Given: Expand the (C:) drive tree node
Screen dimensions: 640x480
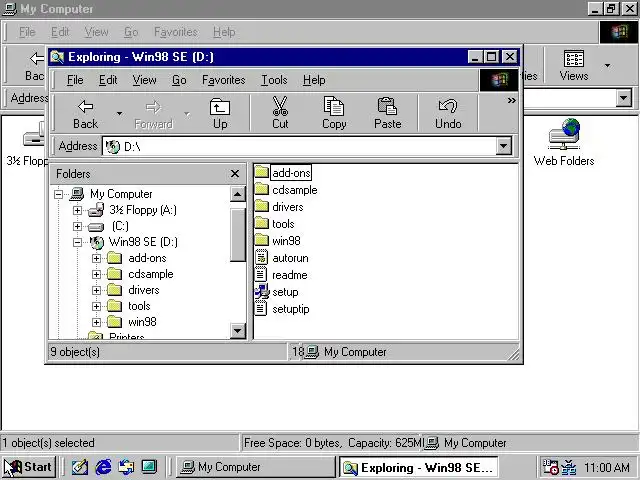Looking at the screenshot, I should [77, 226].
